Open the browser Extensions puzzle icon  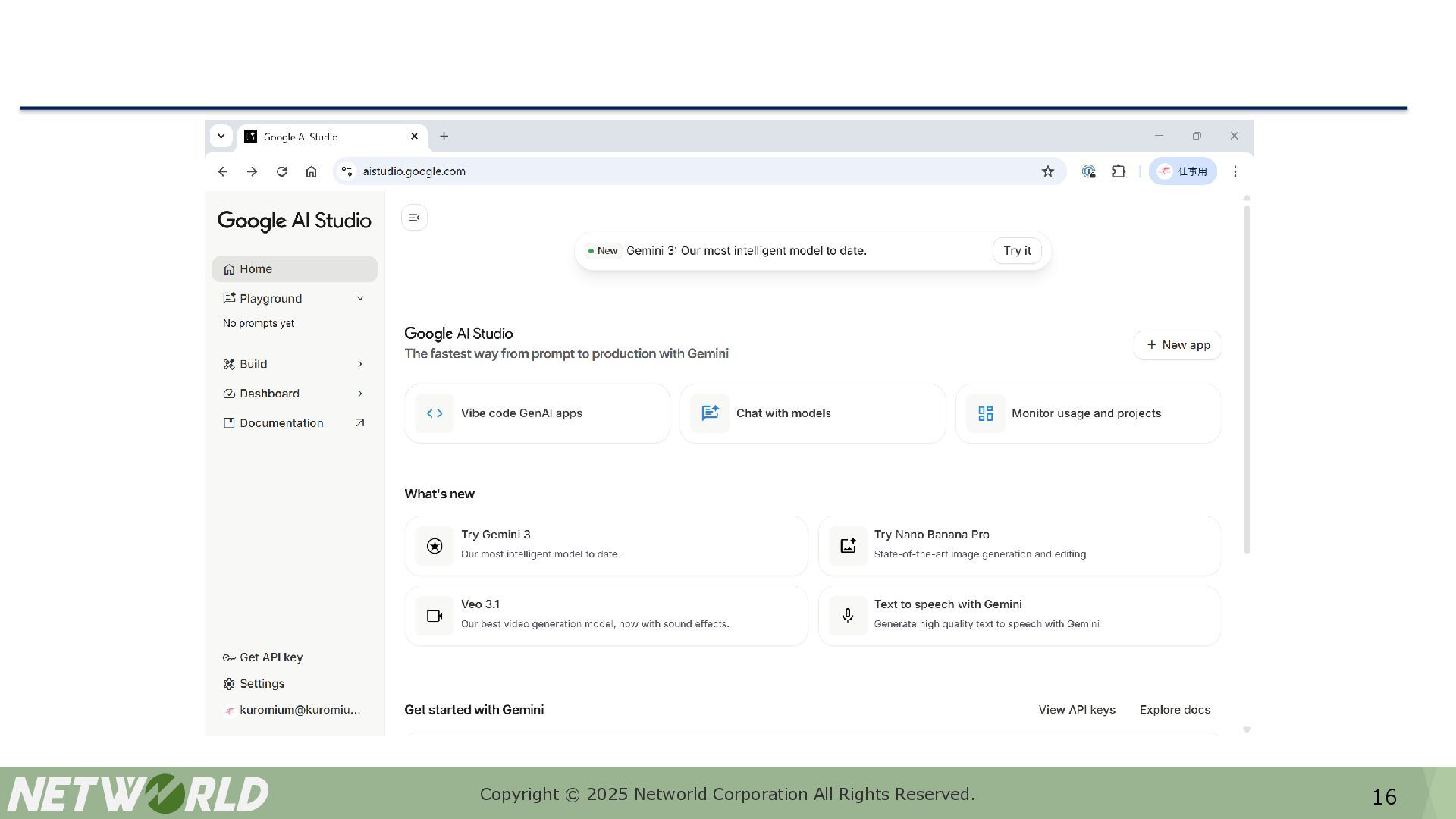pos(1119,171)
